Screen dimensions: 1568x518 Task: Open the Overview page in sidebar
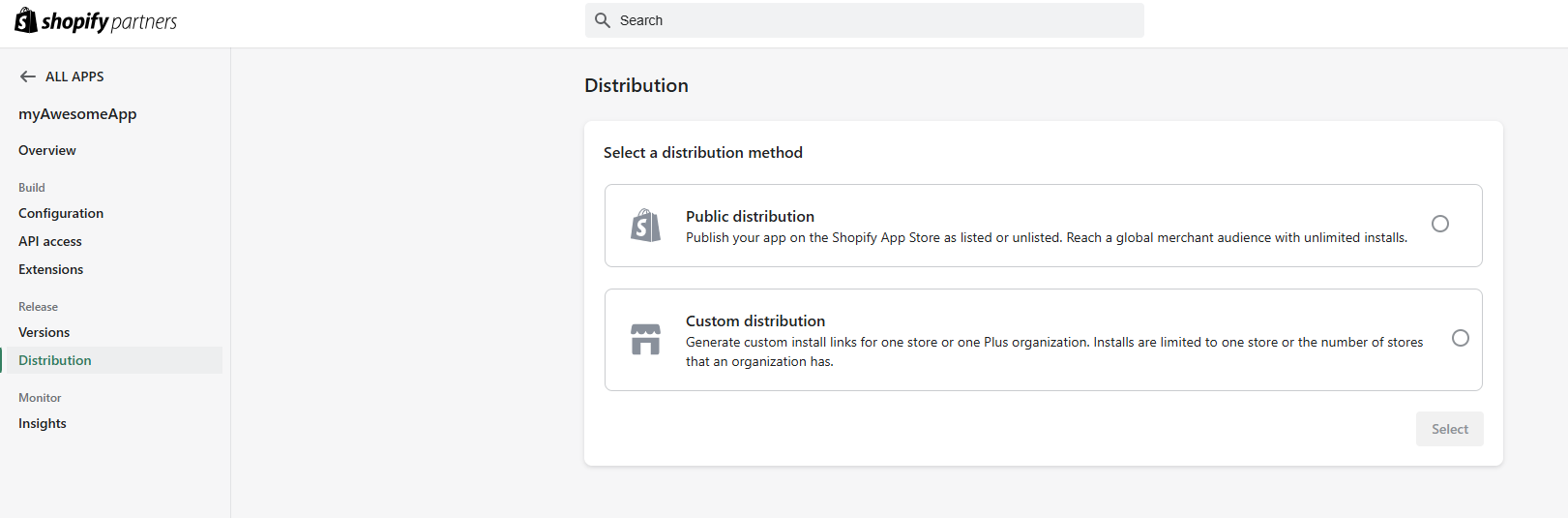pos(47,150)
